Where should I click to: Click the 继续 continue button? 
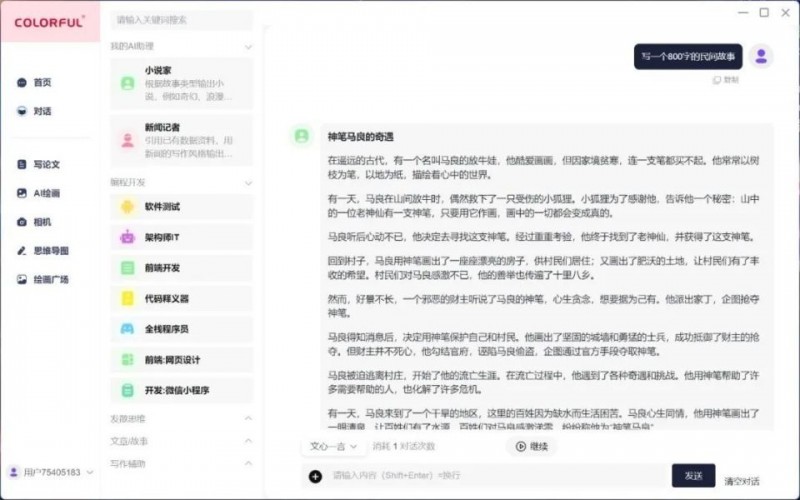point(532,446)
